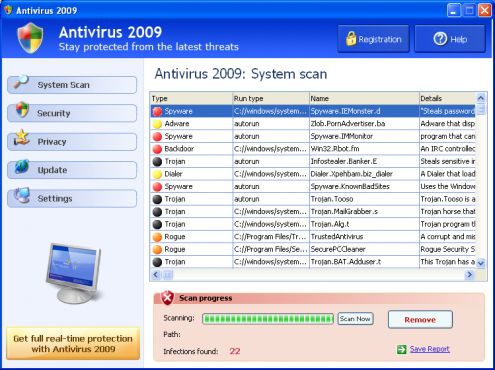Switch to the Update section
The height and width of the screenshot is (370, 495).
(x=72, y=170)
